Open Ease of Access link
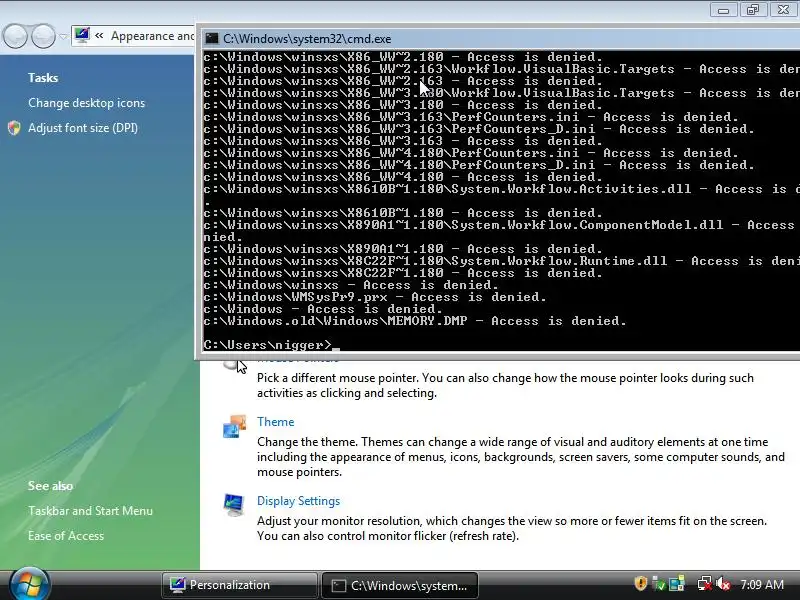 66,536
